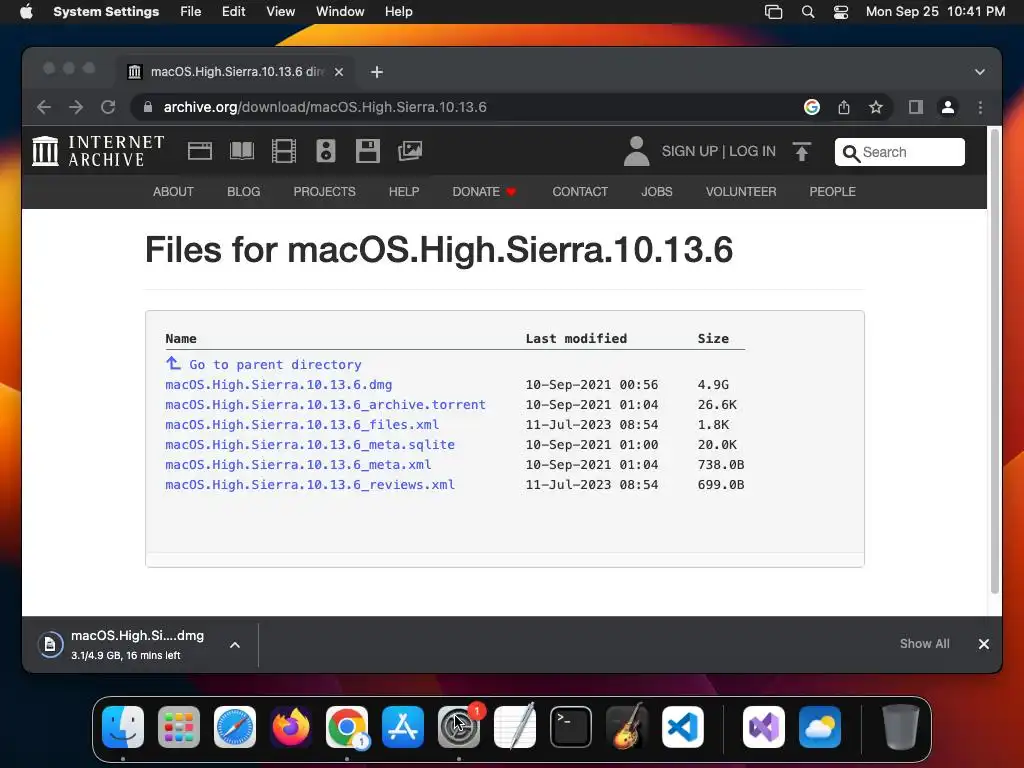
Task: Open the tab search dropdown chevron
Action: pos(980,72)
